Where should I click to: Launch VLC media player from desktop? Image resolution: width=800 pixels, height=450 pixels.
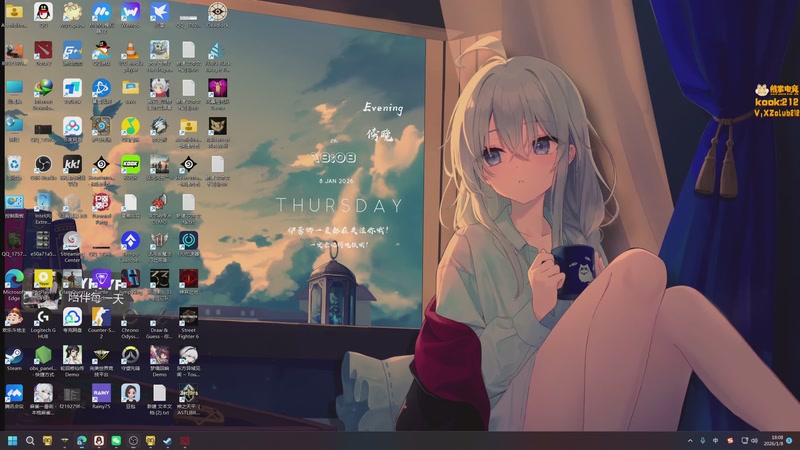pyautogui.click(x=131, y=50)
